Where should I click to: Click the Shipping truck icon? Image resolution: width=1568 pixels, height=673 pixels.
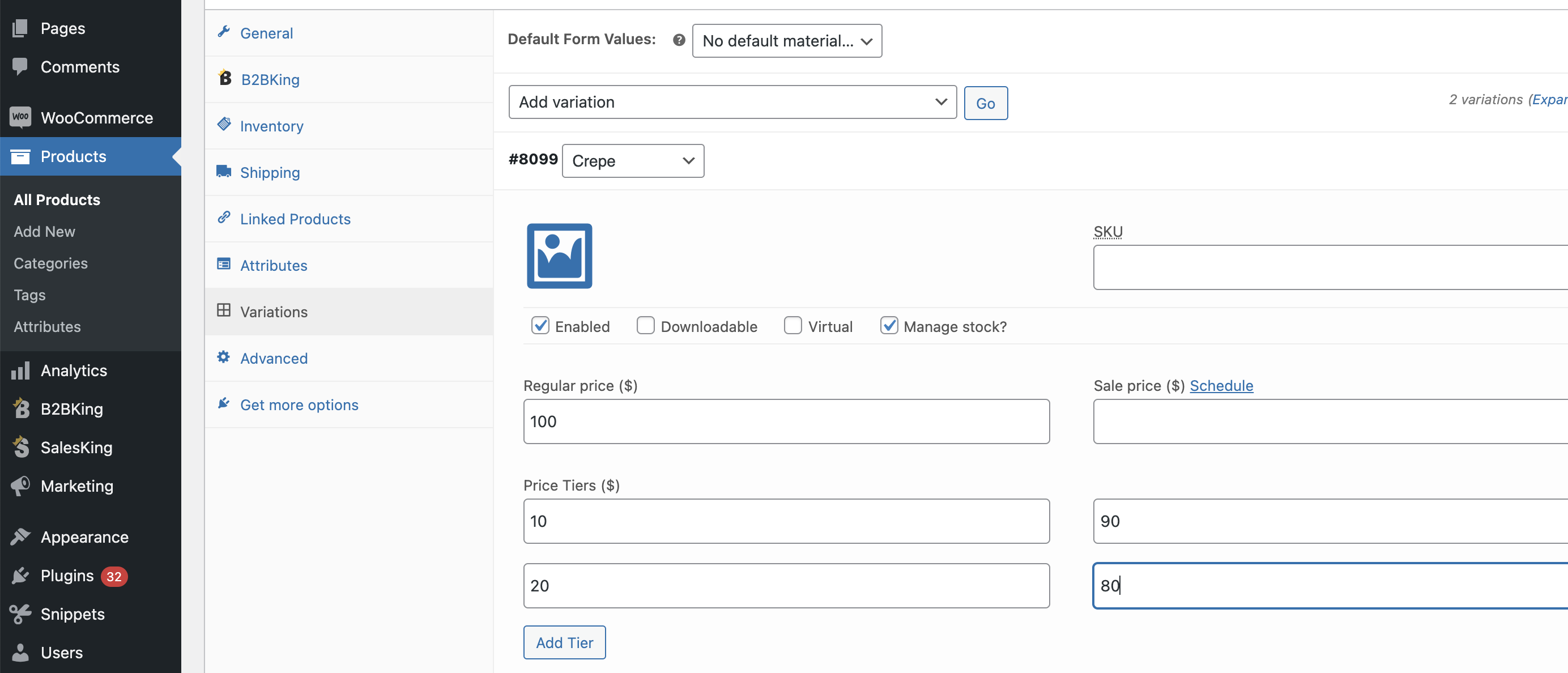(223, 171)
